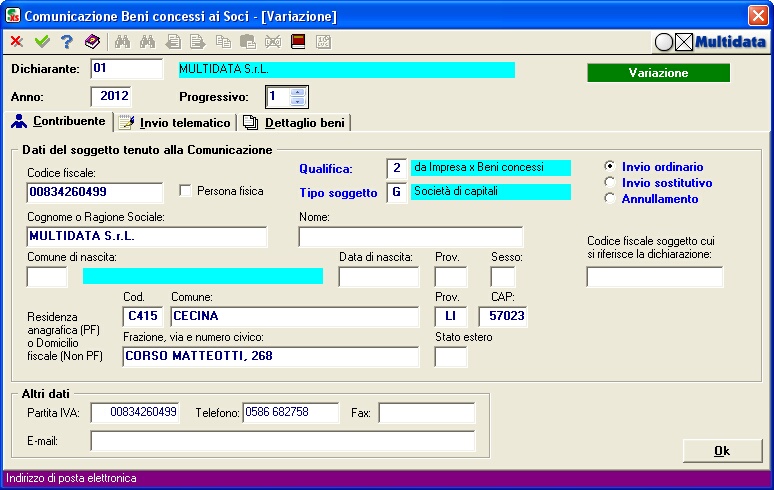The width and height of the screenshot is (774, 490).
Task: Click the E-mail input field
Action: point(283,441)
